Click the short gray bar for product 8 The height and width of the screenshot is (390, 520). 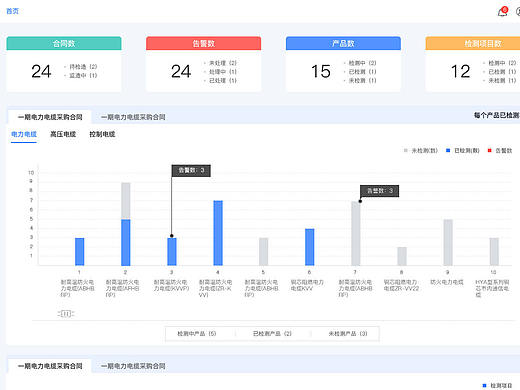click(x=402, y=256)
